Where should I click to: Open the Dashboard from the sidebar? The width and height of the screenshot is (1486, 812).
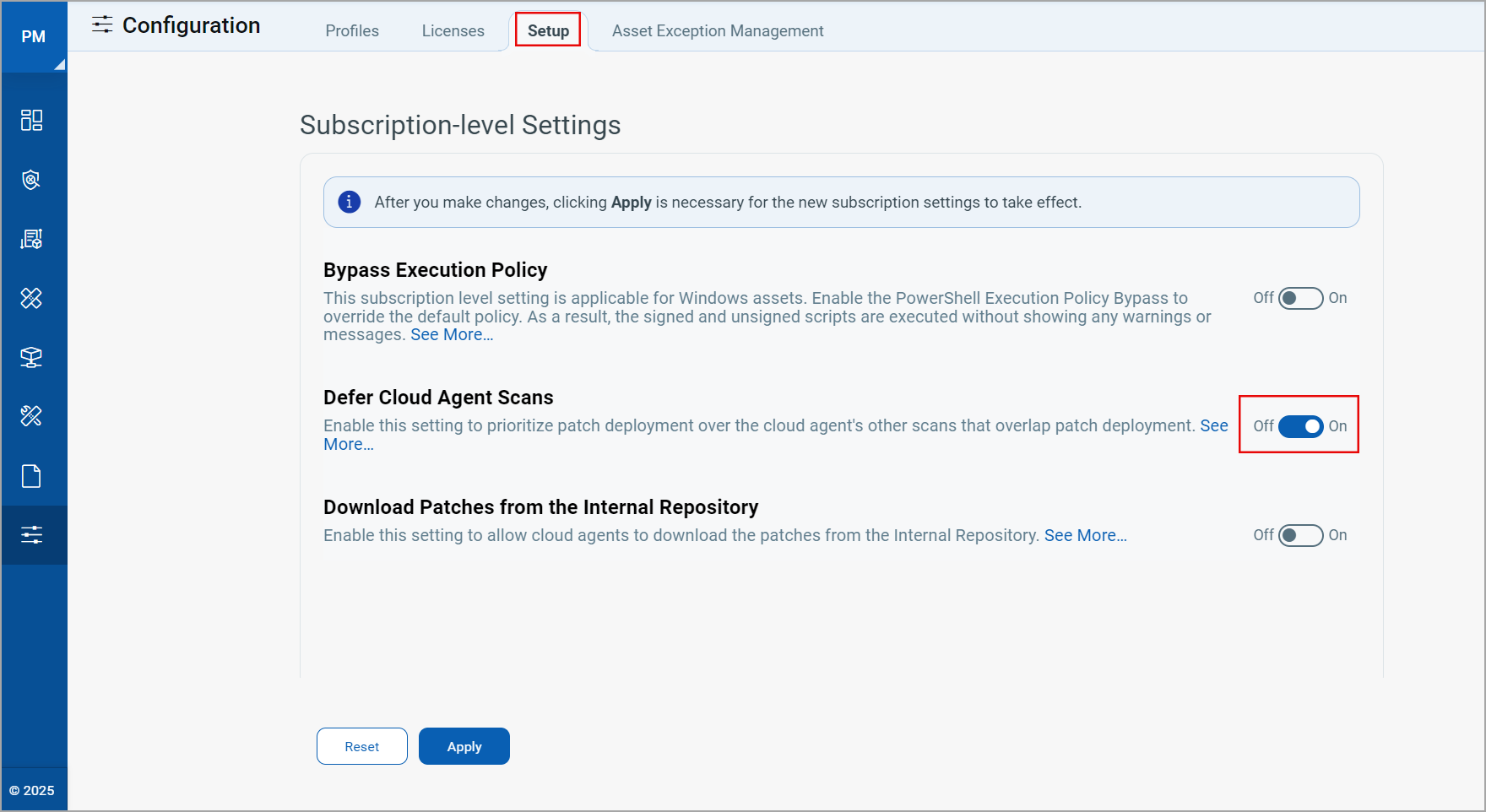[33, 120]
